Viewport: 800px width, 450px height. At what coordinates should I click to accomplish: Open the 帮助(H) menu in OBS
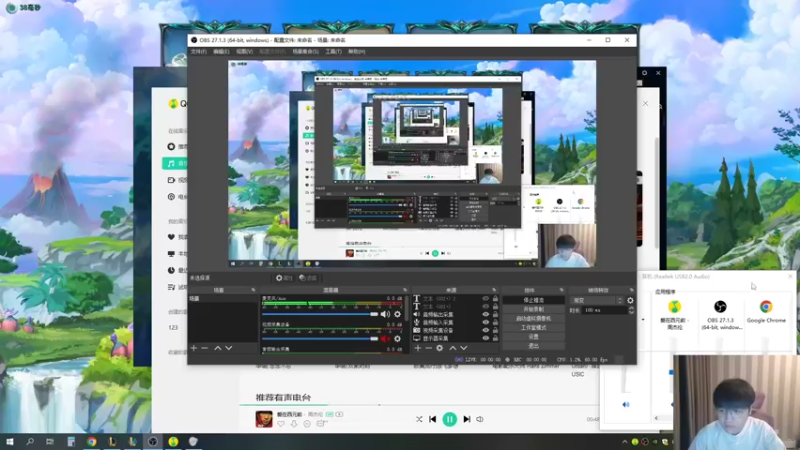point(357,52)
